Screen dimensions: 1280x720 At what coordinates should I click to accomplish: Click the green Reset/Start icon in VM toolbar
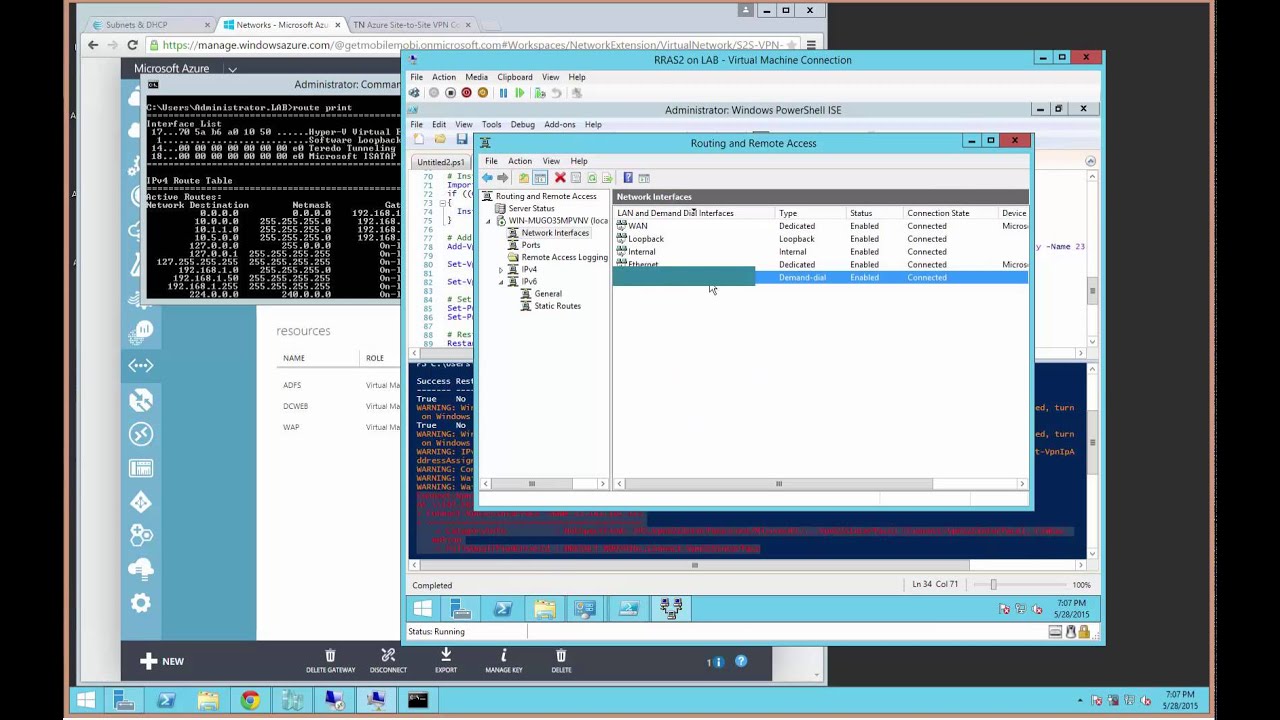[x=520, y=93]
